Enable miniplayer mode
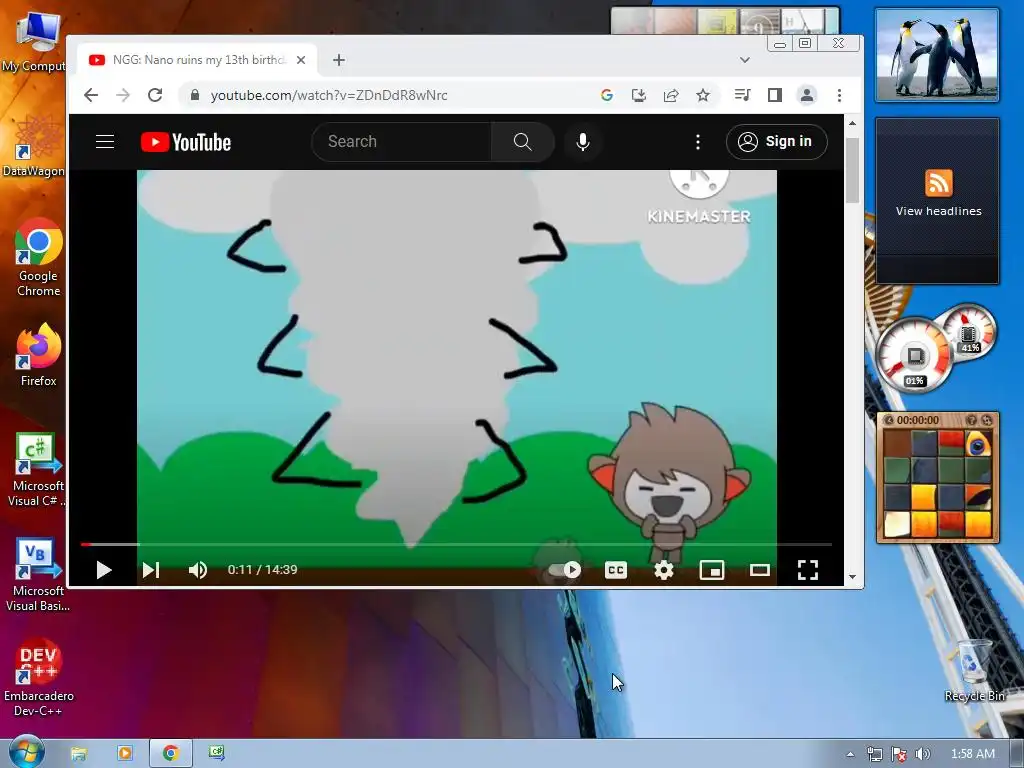Image resolution: width=1024 pixels, height=768 pixels. point(712,570)
